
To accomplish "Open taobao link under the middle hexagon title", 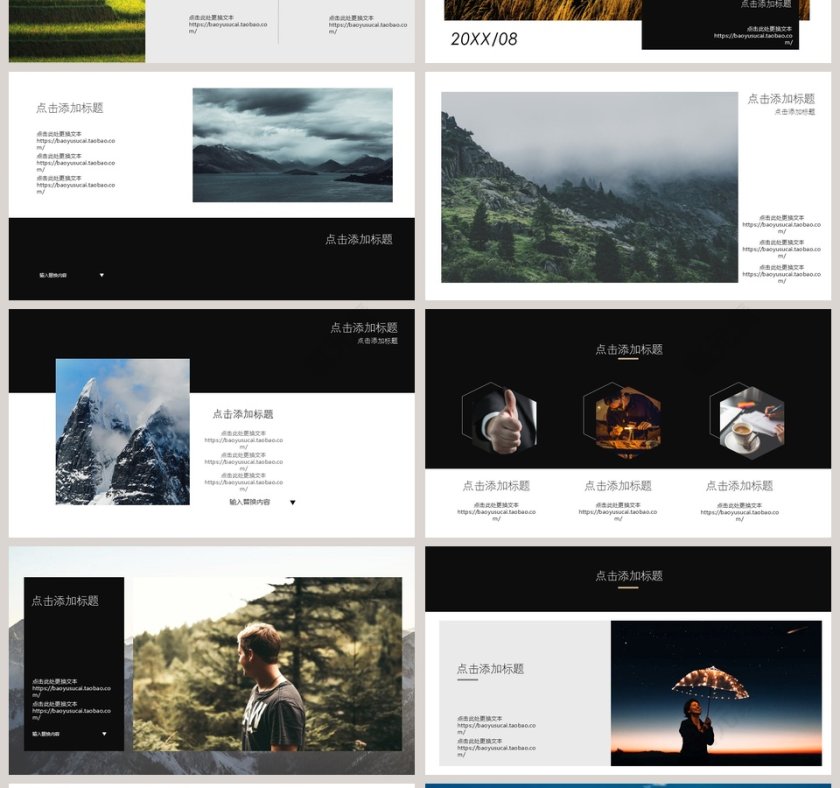I will (618, 512).
